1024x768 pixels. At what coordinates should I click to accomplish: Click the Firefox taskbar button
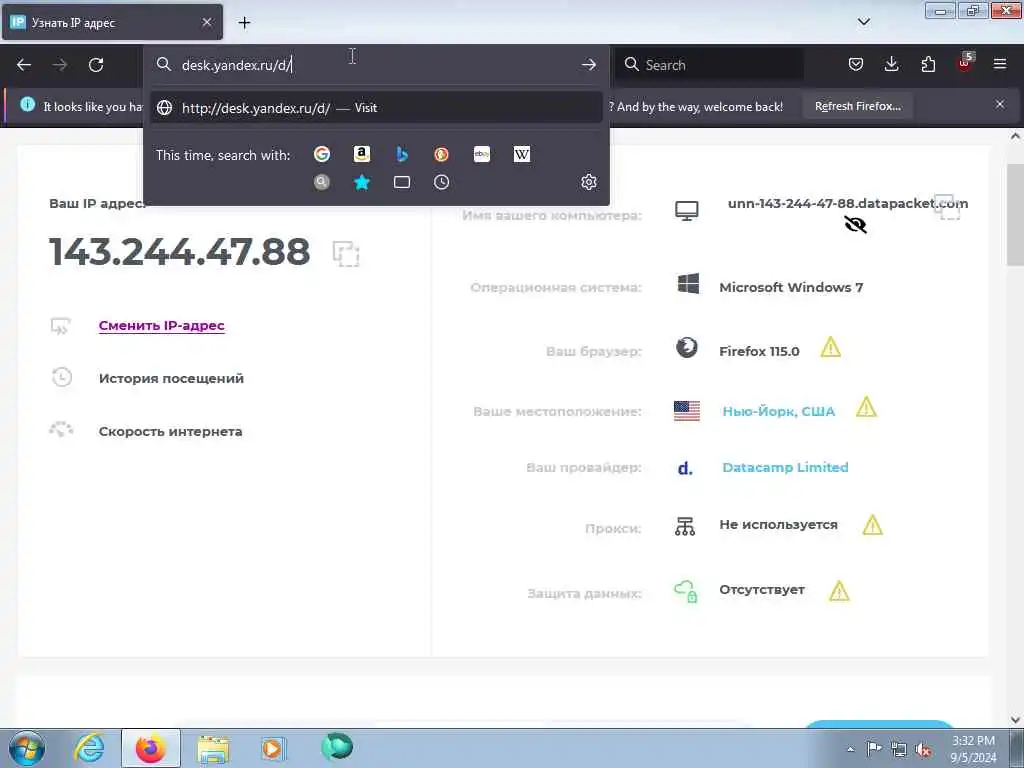point(151,748)
